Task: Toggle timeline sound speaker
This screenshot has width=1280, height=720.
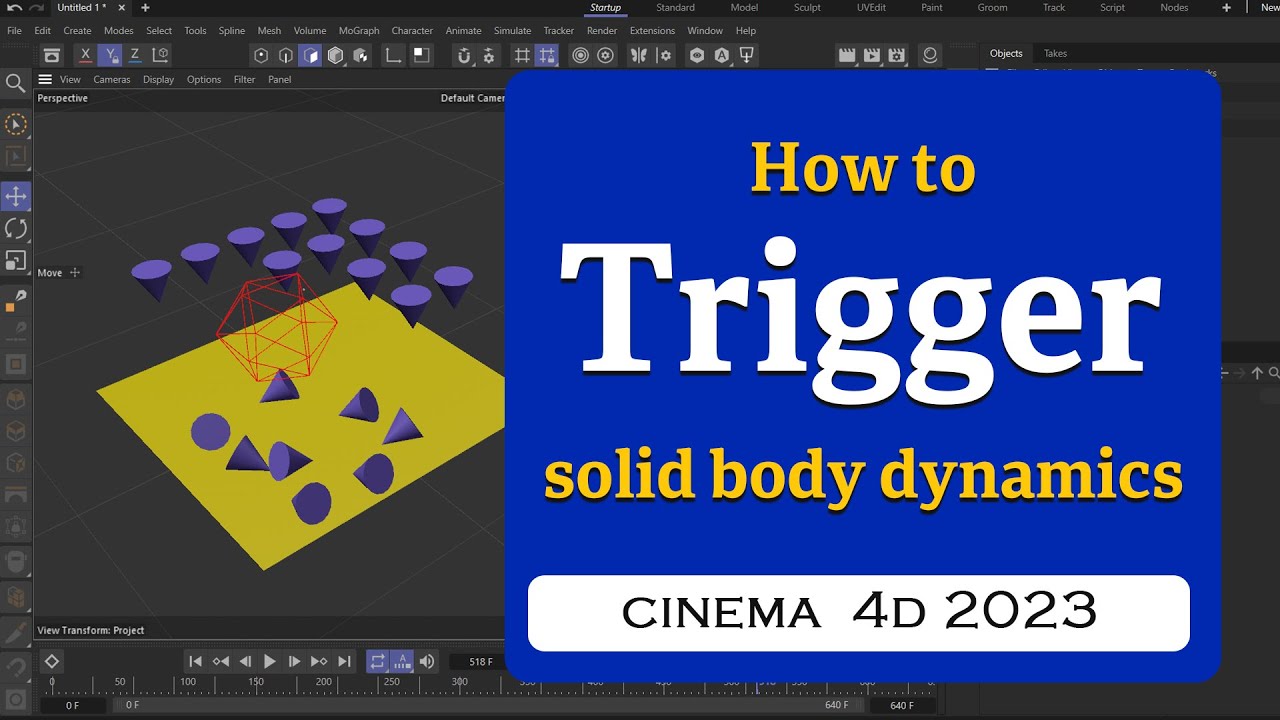Action: tap(427, 661)
